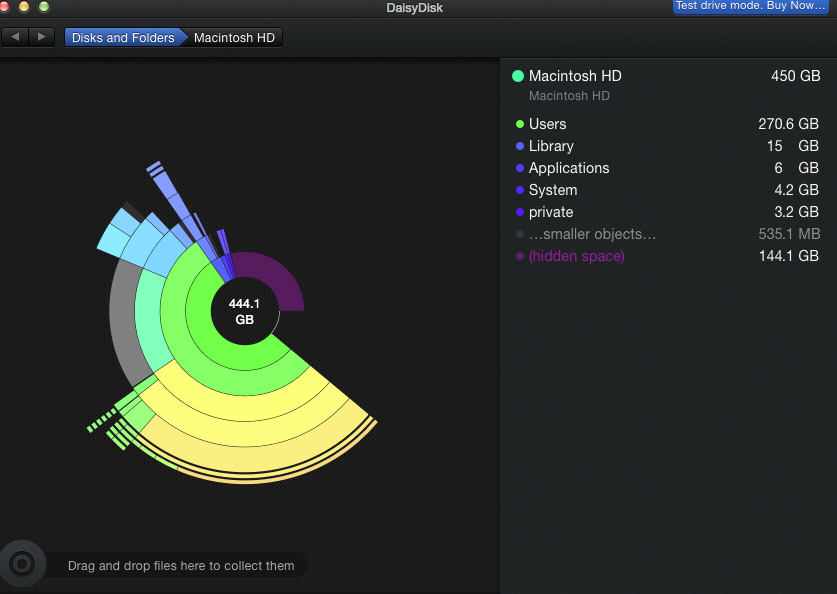
Task: Select the private folder row
Action: pyautogui.click(x=667, y=212)
